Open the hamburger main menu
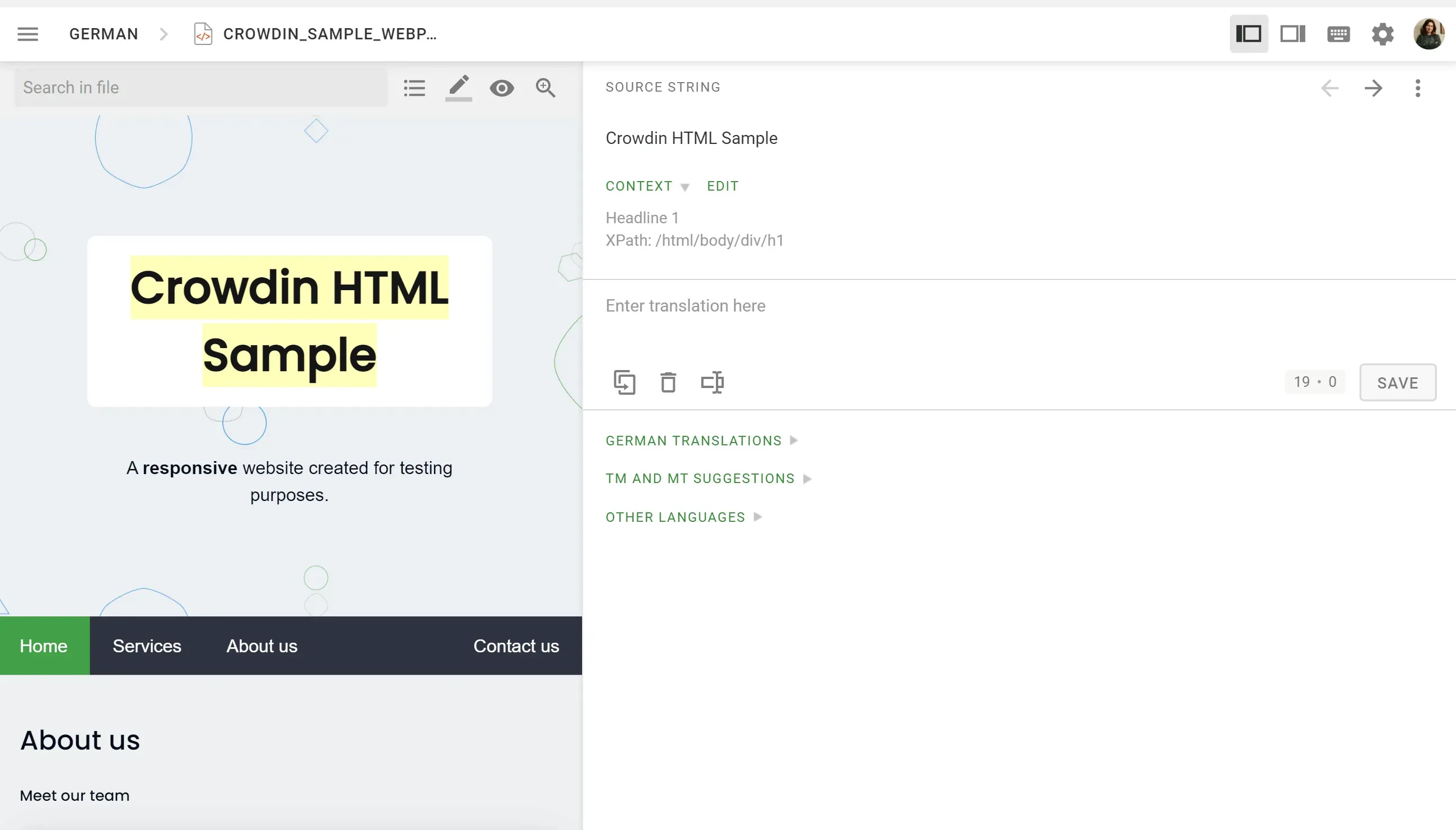This screenshot has width=1456, height=830. [x=28, y=34]
